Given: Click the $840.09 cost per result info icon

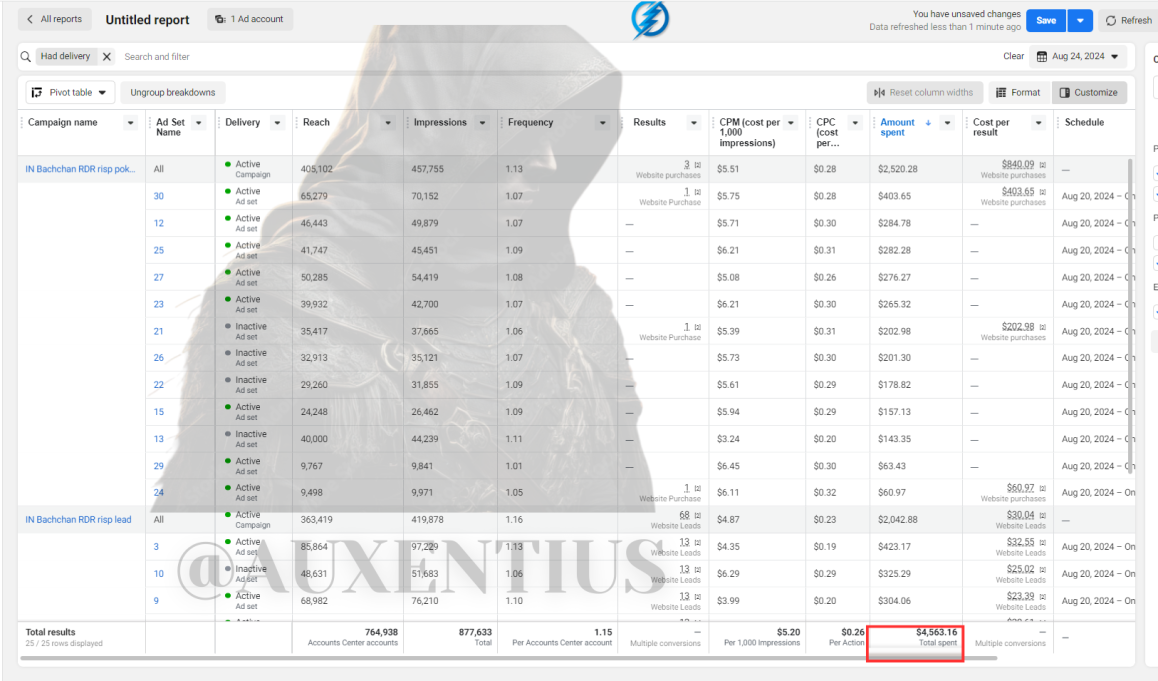Looking at the screenshot, I should (1043, 165).
